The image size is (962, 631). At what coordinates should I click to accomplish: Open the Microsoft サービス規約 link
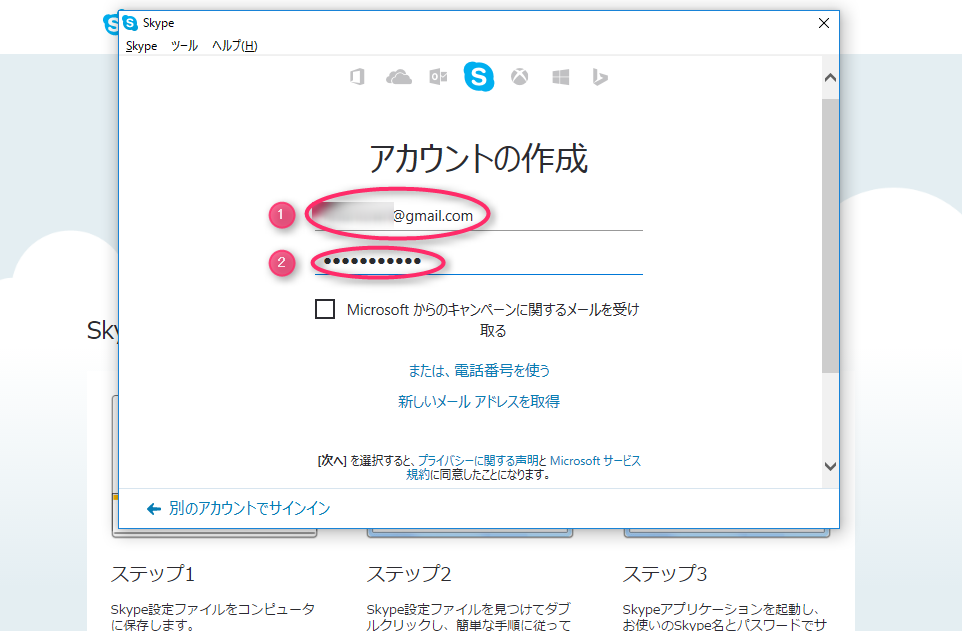point(595,460)
